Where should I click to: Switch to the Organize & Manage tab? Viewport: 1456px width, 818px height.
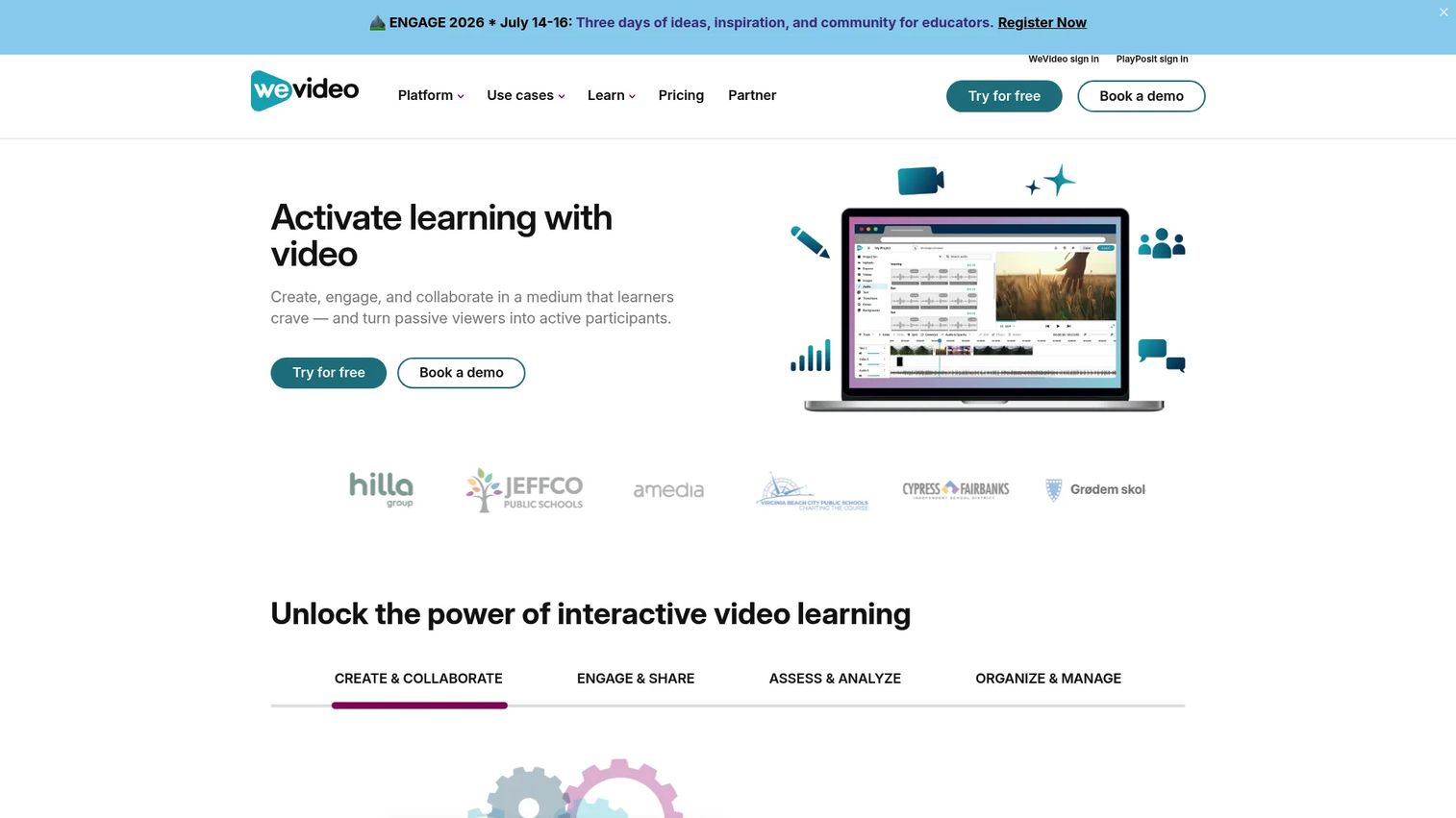1048,679
